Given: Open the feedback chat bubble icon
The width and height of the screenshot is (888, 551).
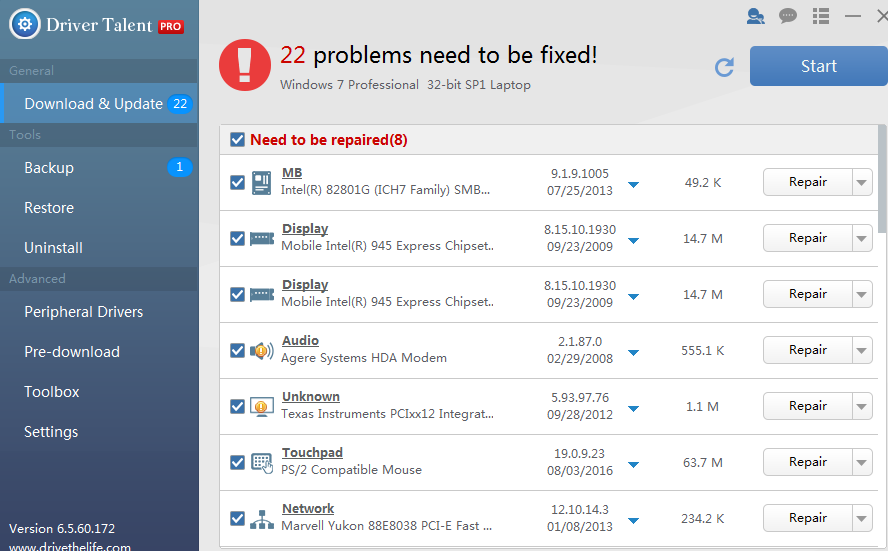Looking at the screenshot, I should click(x=787, y=16).
